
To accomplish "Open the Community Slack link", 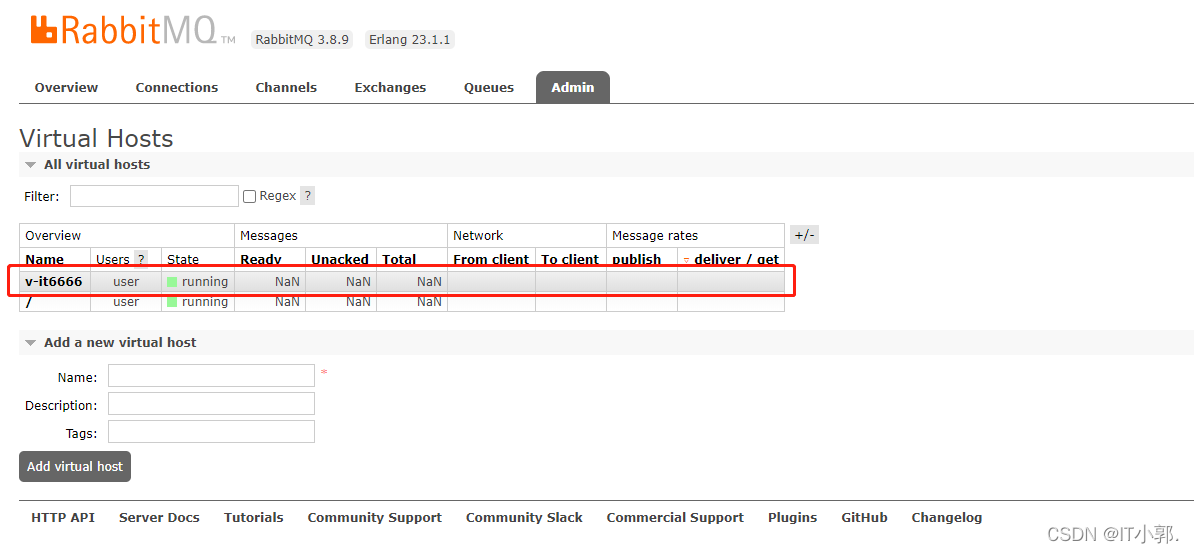I will click(x=524, y=517).
